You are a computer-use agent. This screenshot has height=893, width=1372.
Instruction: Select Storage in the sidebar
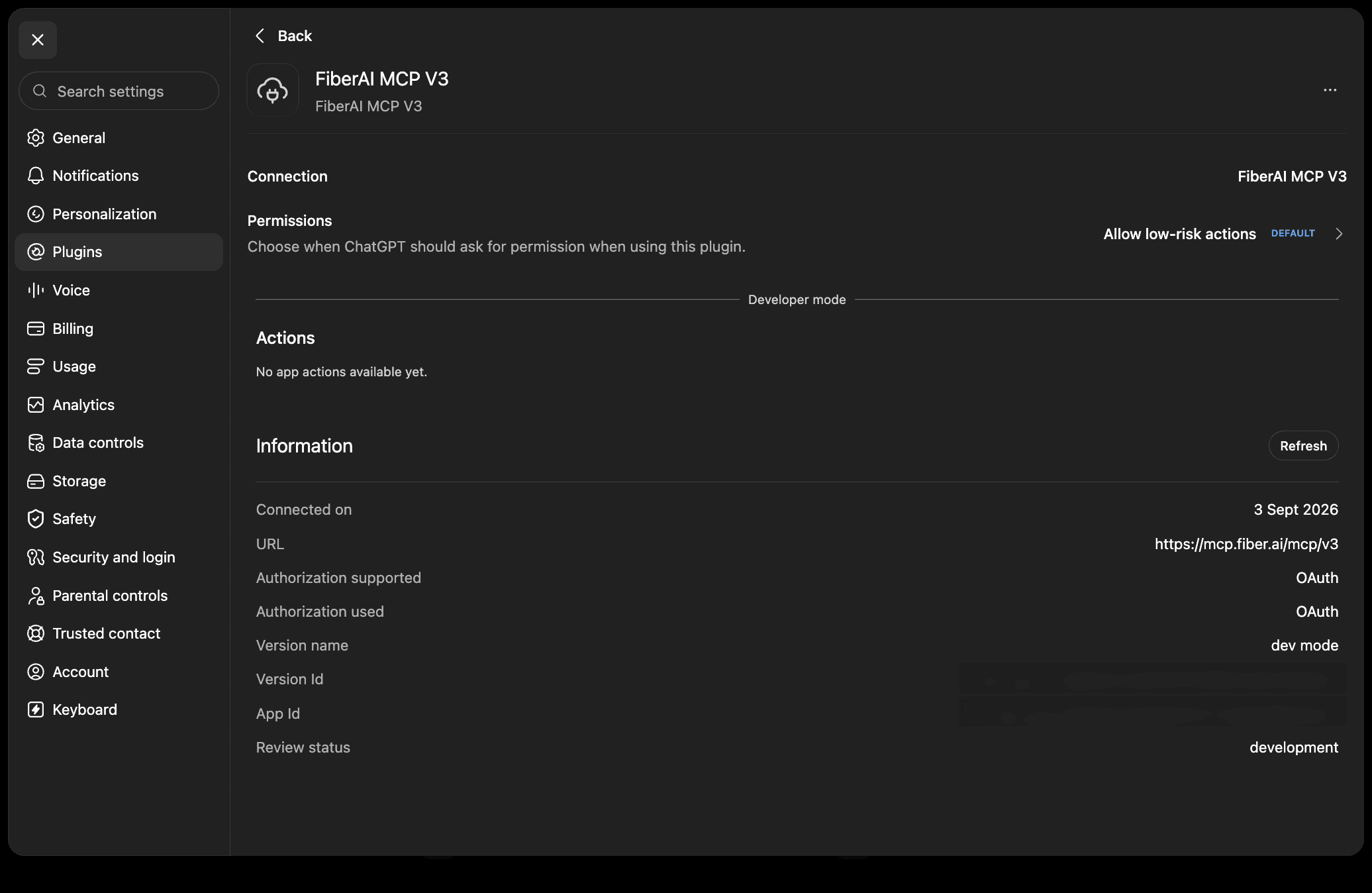119,481
